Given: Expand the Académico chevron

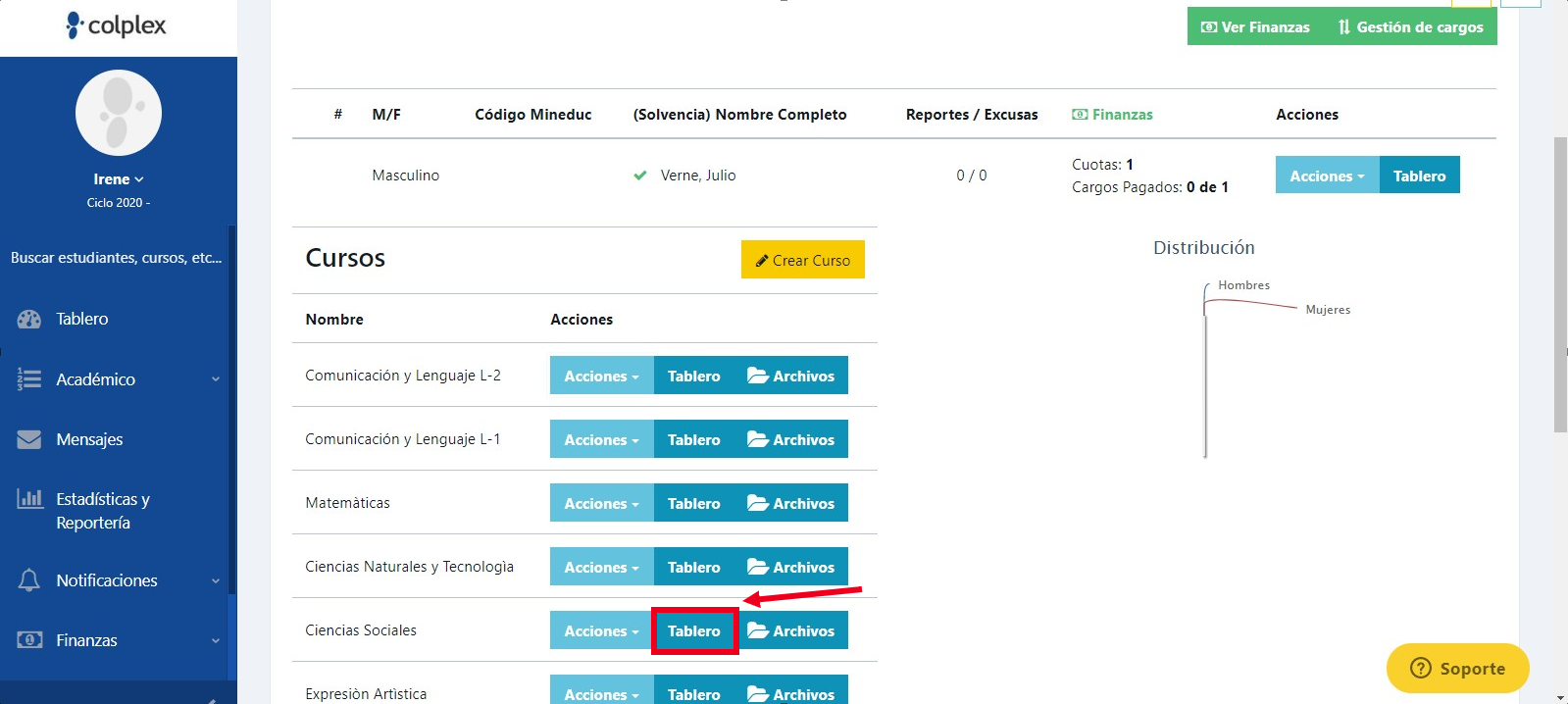Looking at the screenshot, I should (216, 379).
